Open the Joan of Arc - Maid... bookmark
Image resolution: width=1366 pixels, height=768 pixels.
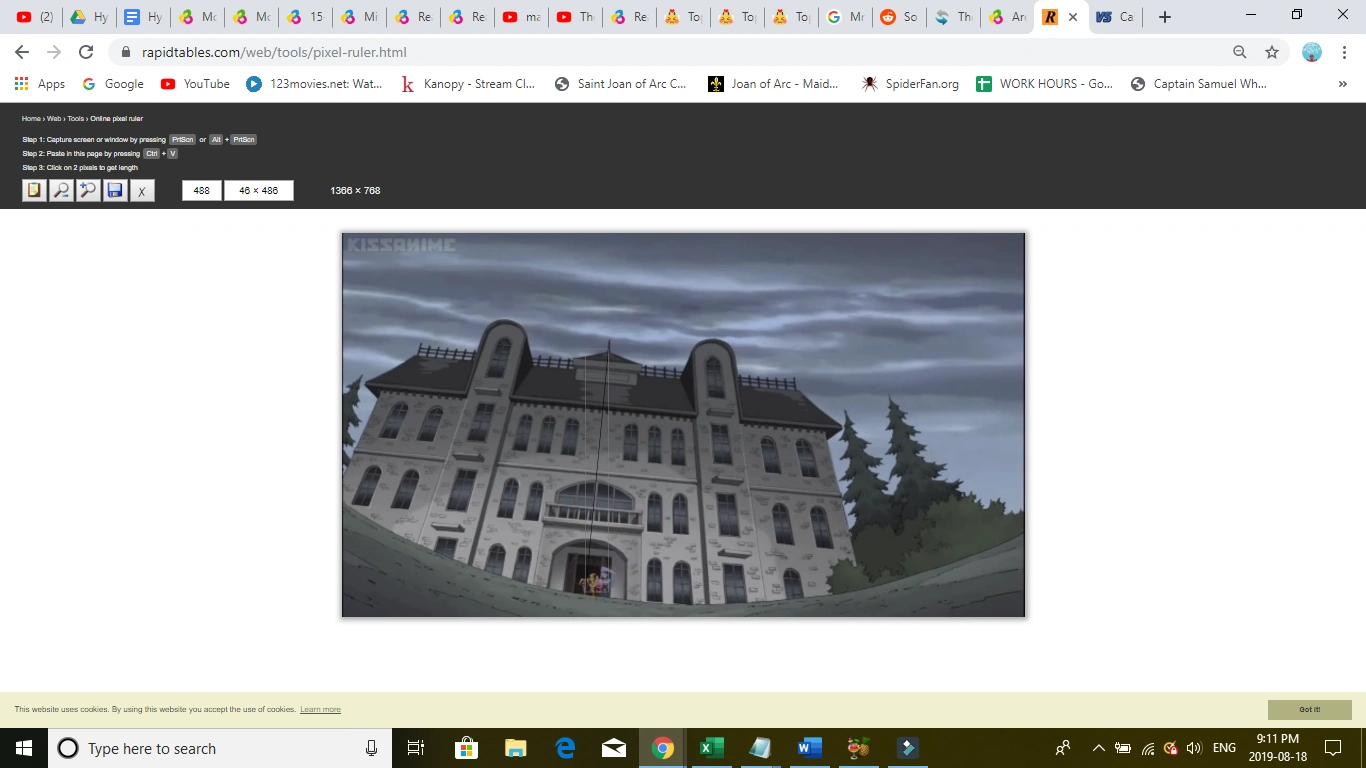pos(774,84)
